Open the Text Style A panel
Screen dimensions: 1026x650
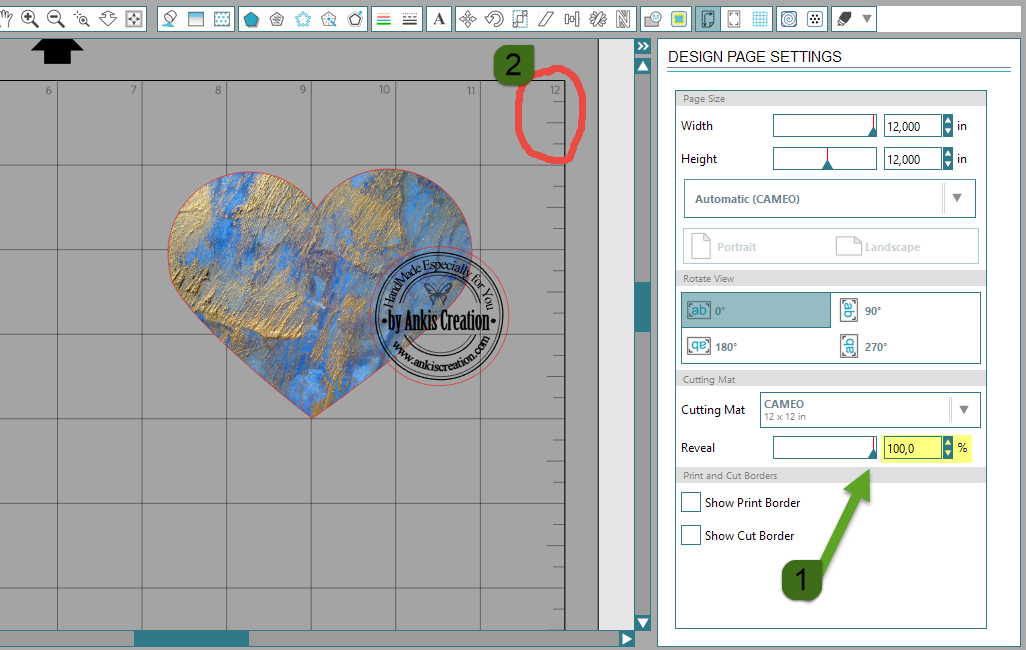(x=439, y=19)
